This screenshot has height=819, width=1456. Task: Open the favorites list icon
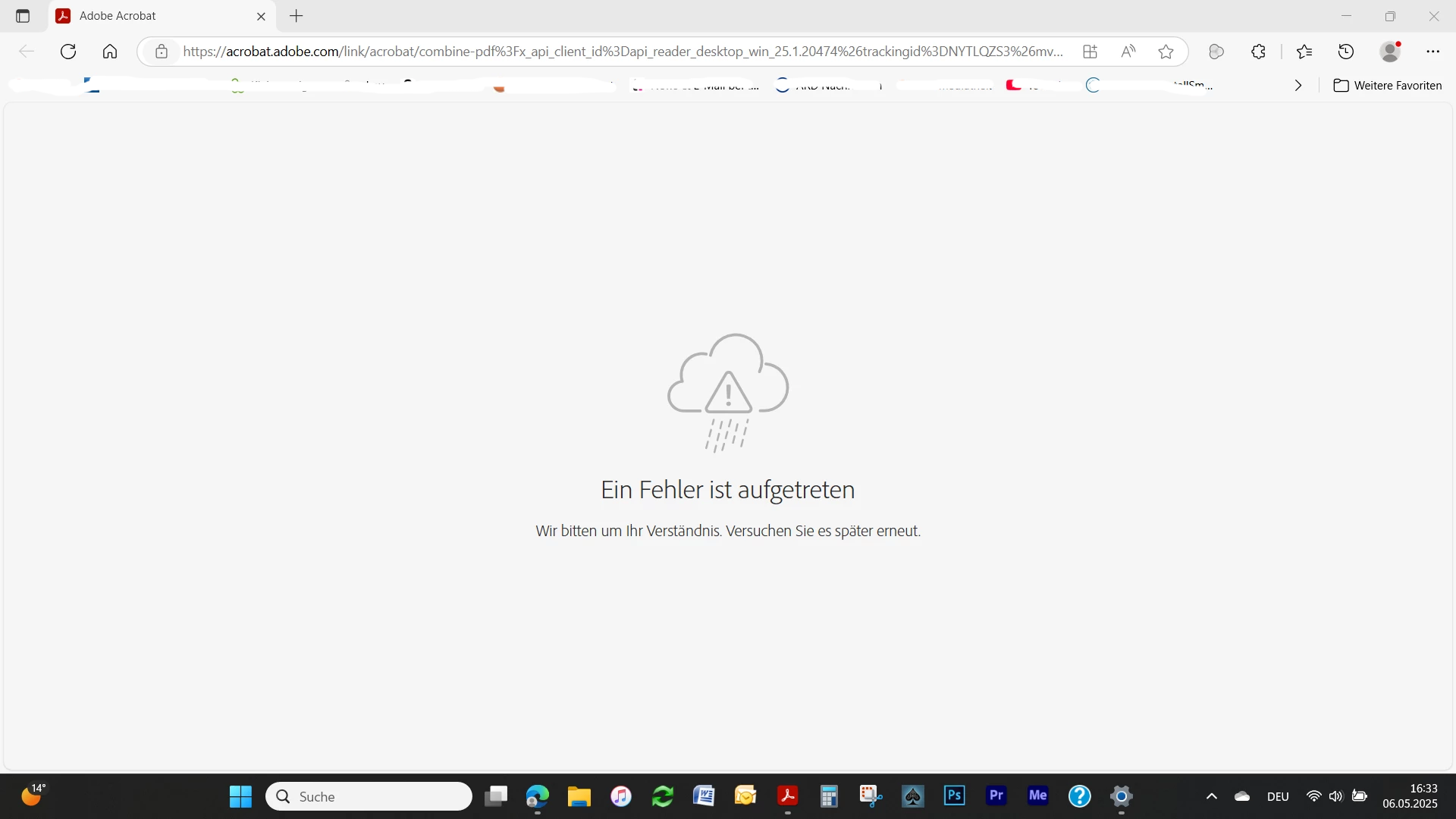click(1304, 52)
